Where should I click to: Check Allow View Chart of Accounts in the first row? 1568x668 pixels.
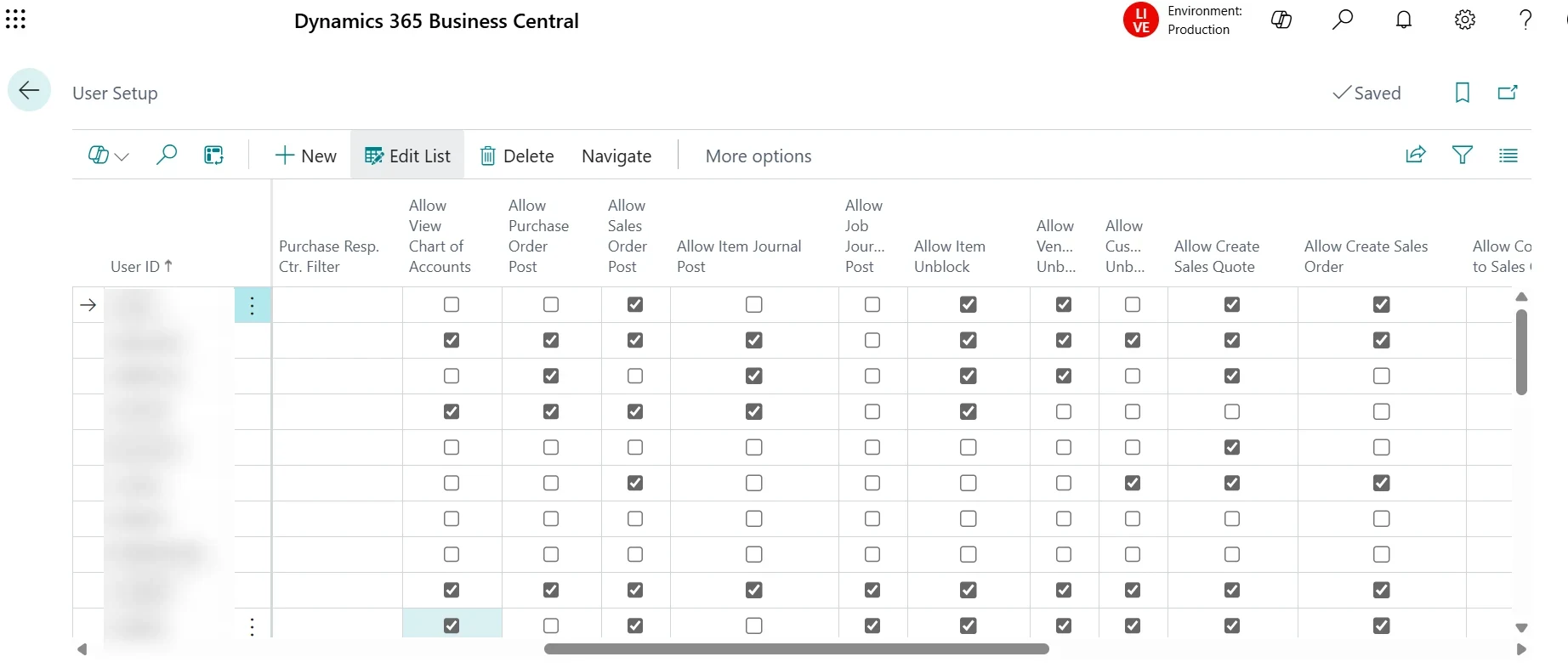coord(452,304)
